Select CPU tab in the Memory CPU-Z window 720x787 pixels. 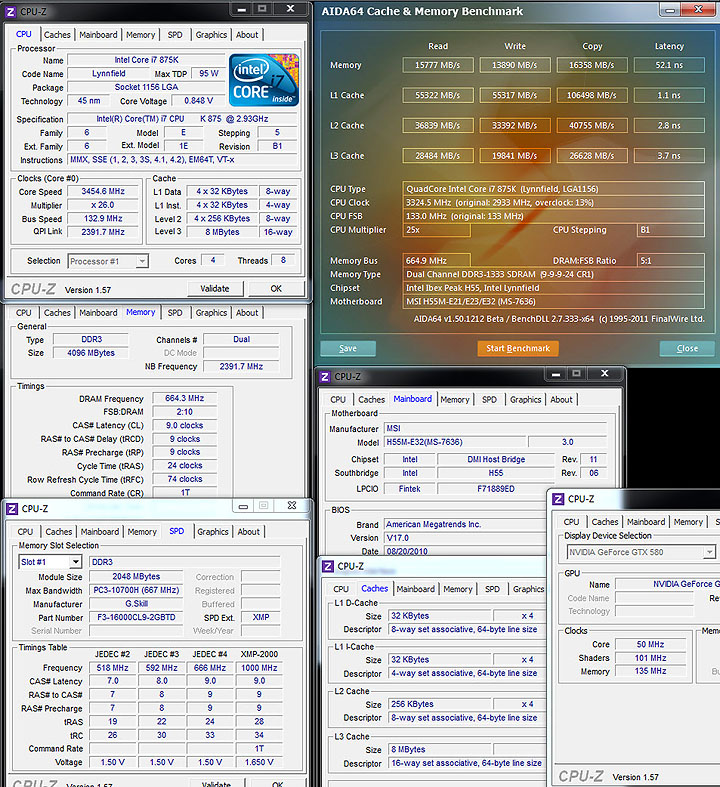24,313
